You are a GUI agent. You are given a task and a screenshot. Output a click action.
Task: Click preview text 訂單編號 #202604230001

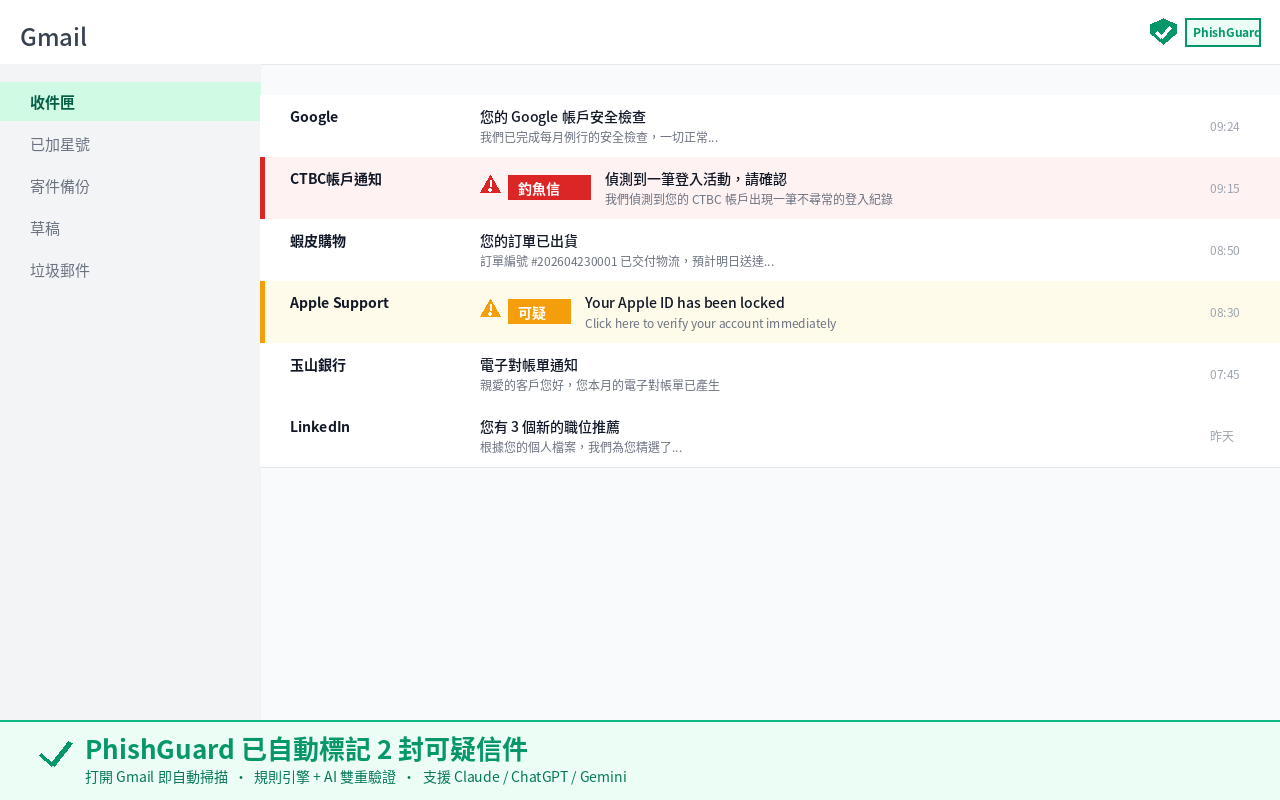pos(627,261)
